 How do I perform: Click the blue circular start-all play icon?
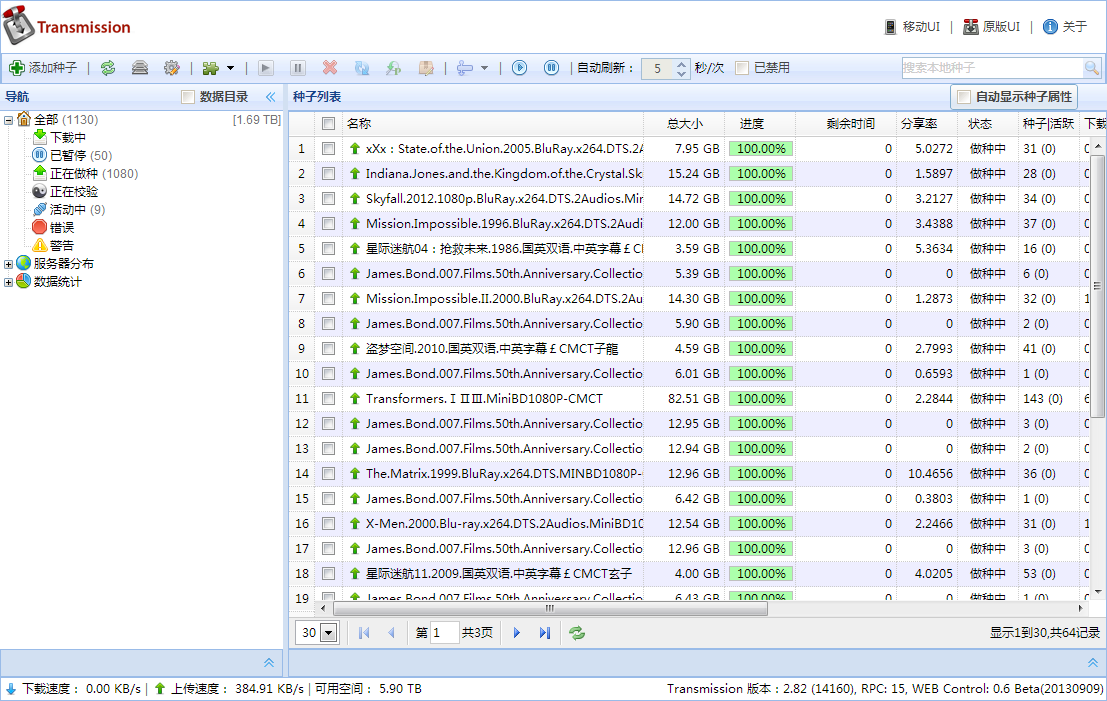(x=520, y=68)
